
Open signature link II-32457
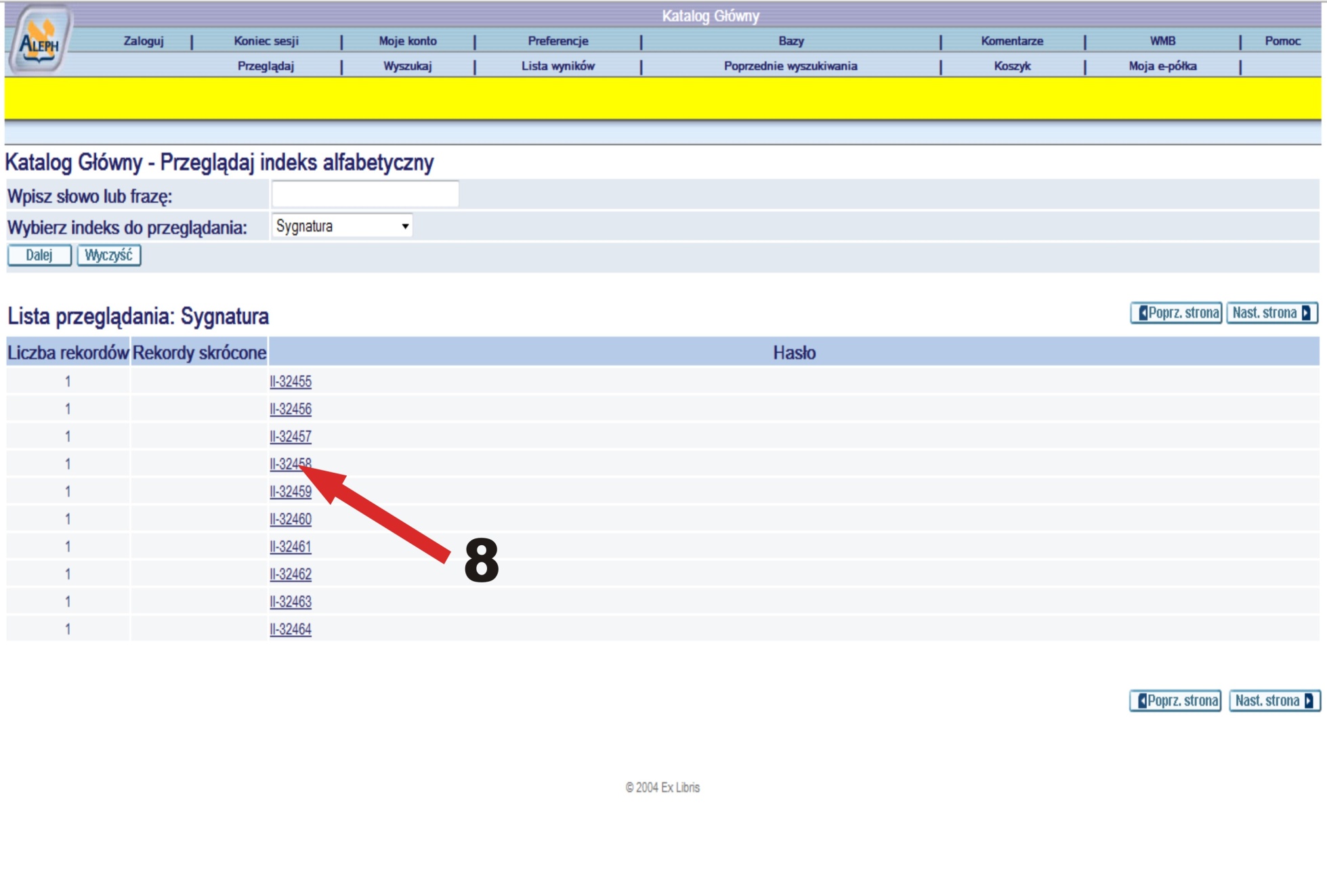pos(291,437)
